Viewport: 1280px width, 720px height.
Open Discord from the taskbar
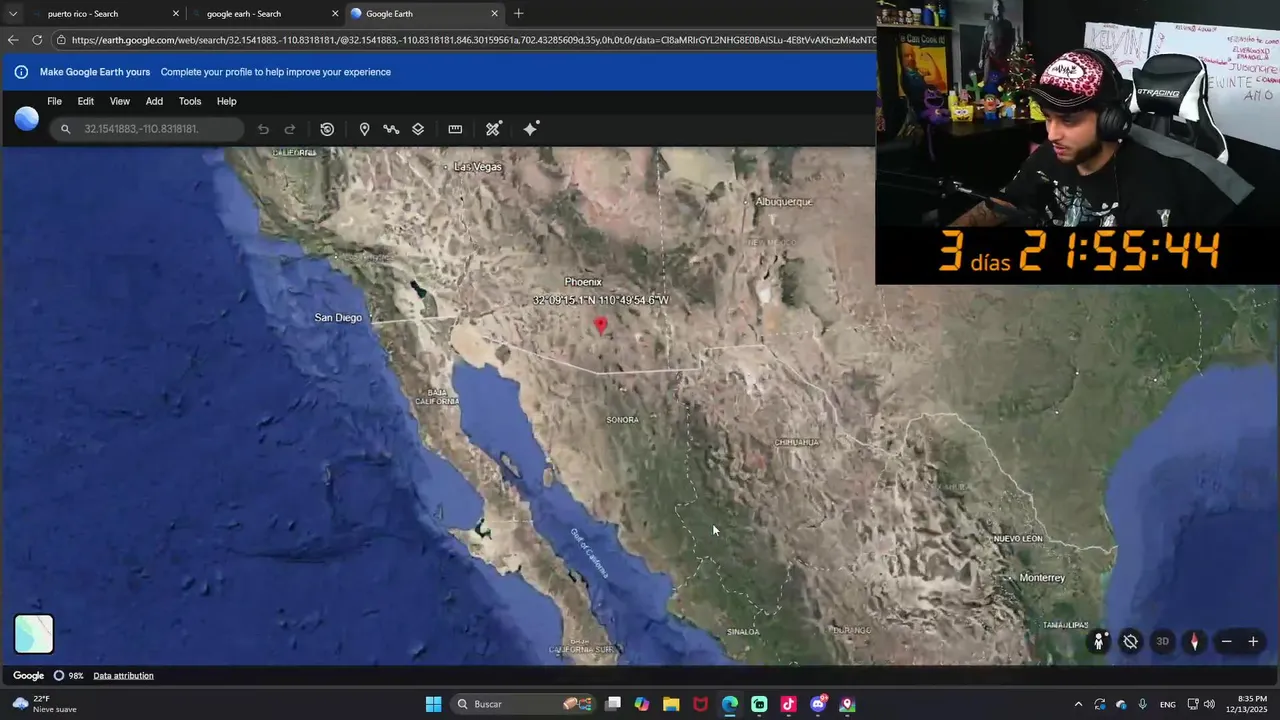[x=818, y=704]
